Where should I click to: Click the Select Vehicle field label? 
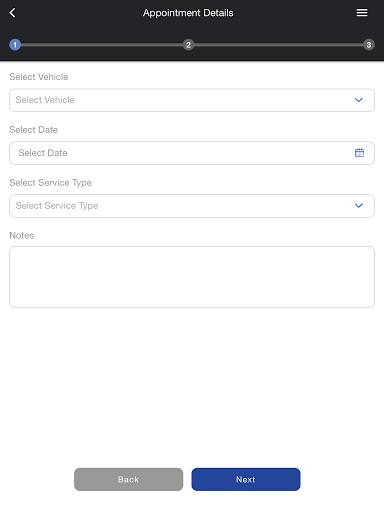[39, 77]
